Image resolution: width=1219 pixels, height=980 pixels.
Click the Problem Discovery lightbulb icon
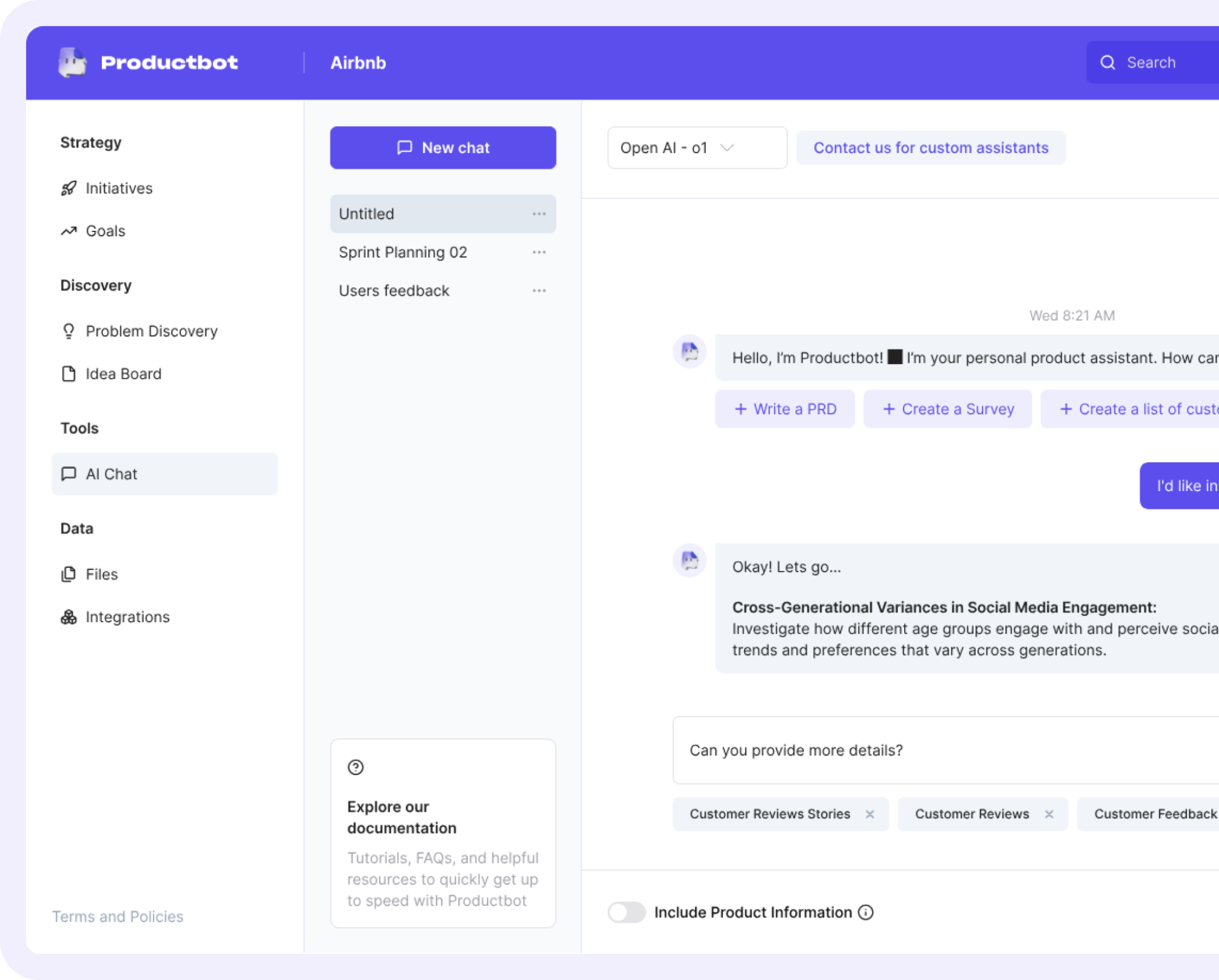68,331
